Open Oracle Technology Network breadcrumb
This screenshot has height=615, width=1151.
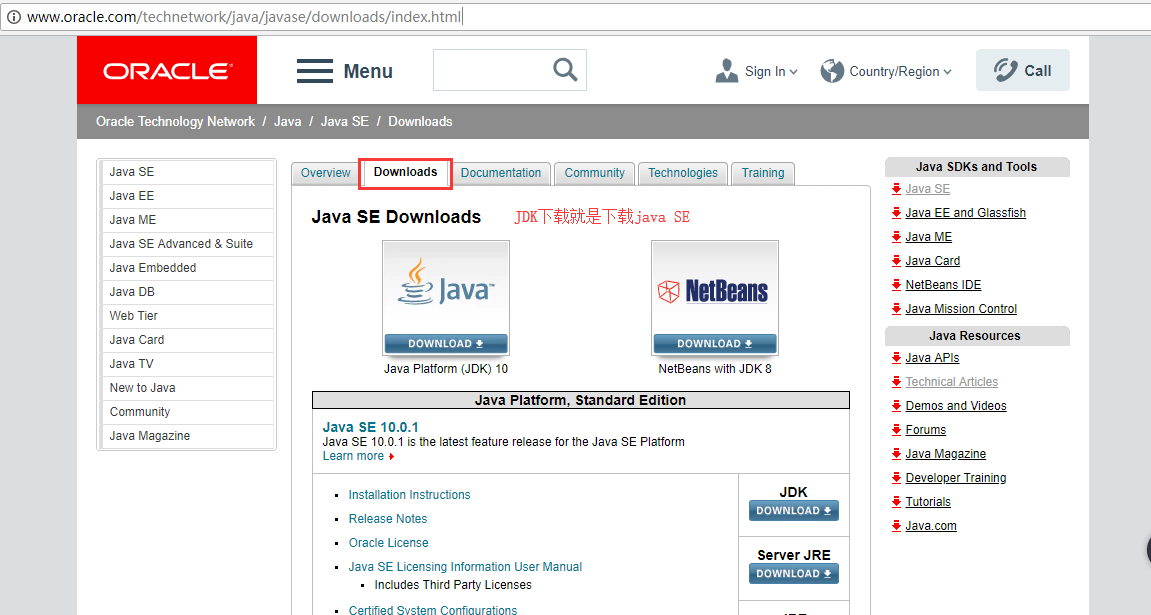pyautogui.click(x=175, y=122)
